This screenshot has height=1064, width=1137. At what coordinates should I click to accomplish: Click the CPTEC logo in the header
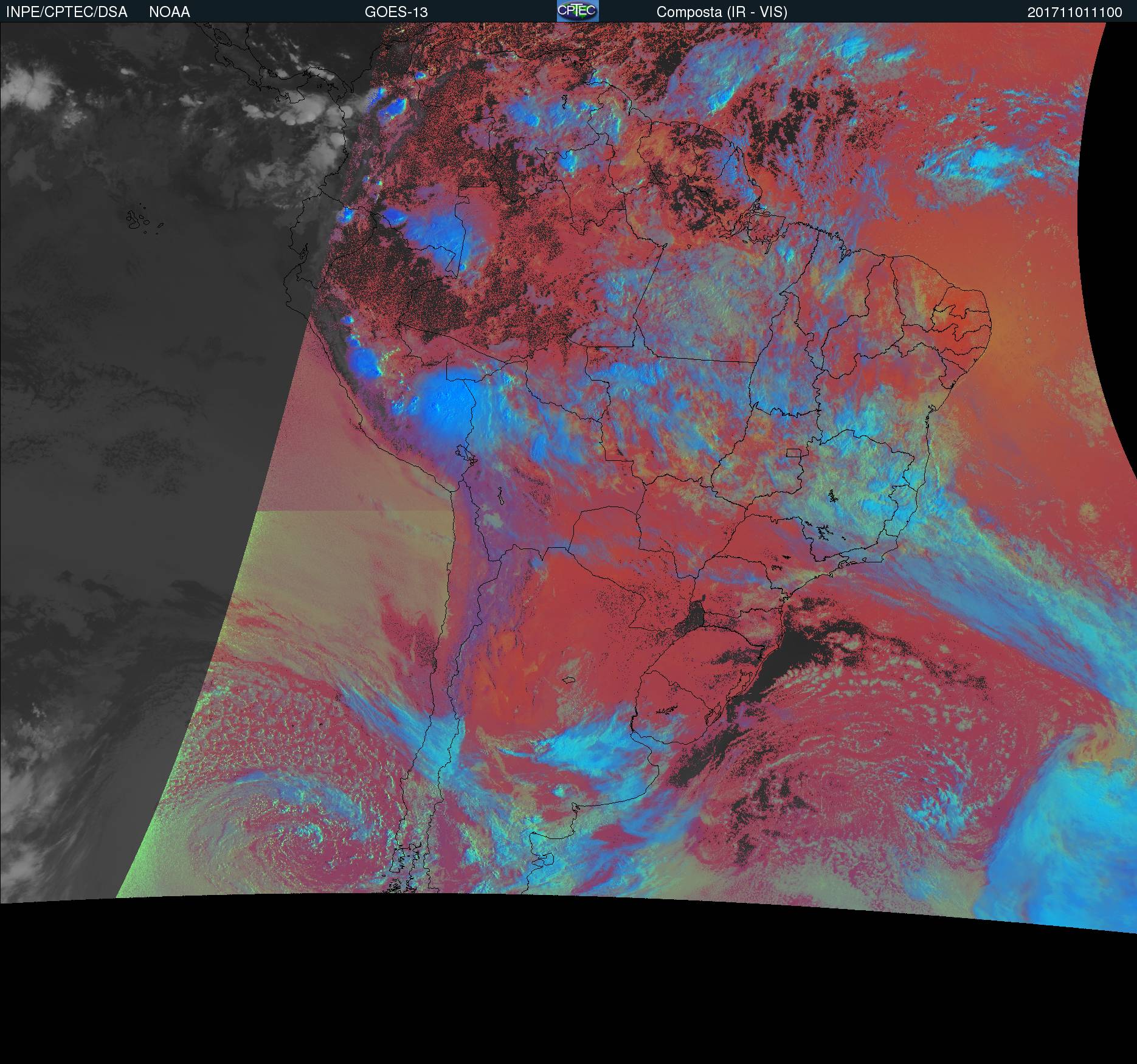[x=578, y=11]
